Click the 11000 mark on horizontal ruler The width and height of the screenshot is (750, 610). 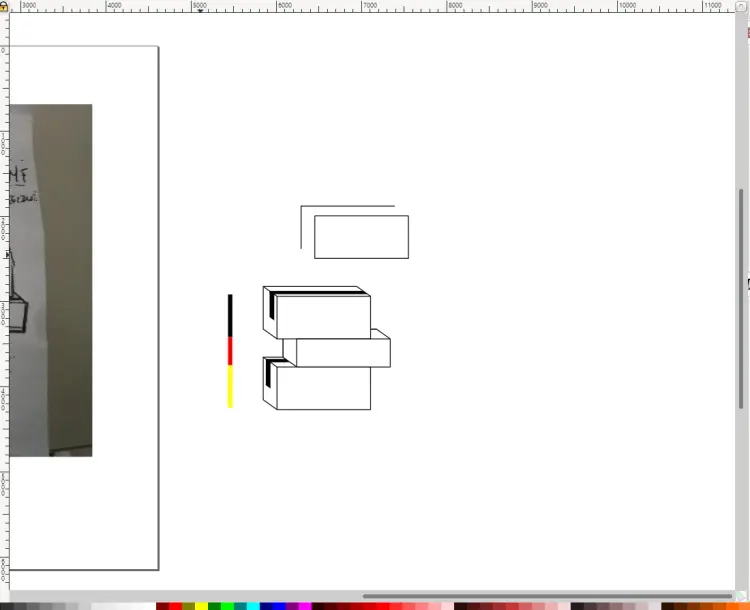tap(712, 5)
